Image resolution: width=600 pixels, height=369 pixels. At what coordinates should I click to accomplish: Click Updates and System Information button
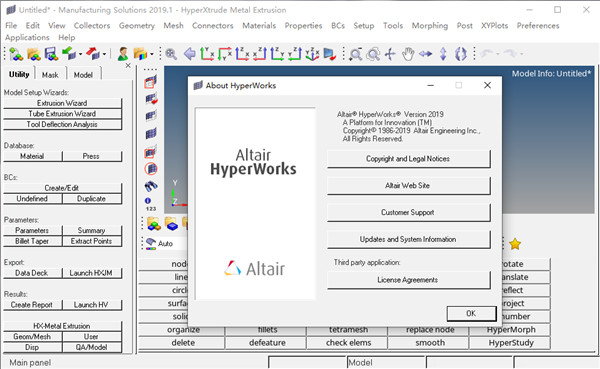click(x=408, y=239)
